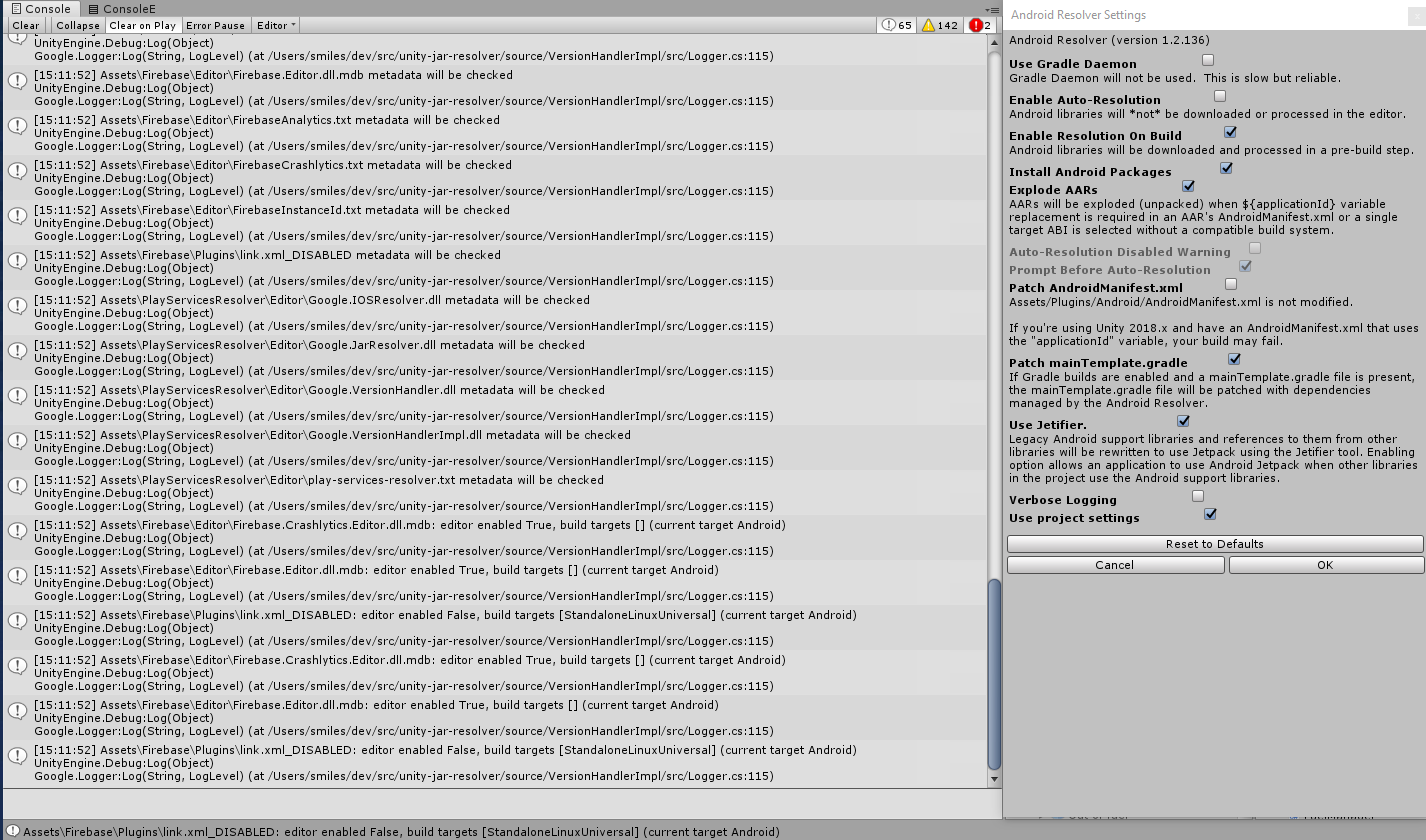Image resolution: width=1426 pixels, height=840 pixels.
Task: Click the warning icon beside the FirebaseAnalytics.txt entry
Action: 16,126
